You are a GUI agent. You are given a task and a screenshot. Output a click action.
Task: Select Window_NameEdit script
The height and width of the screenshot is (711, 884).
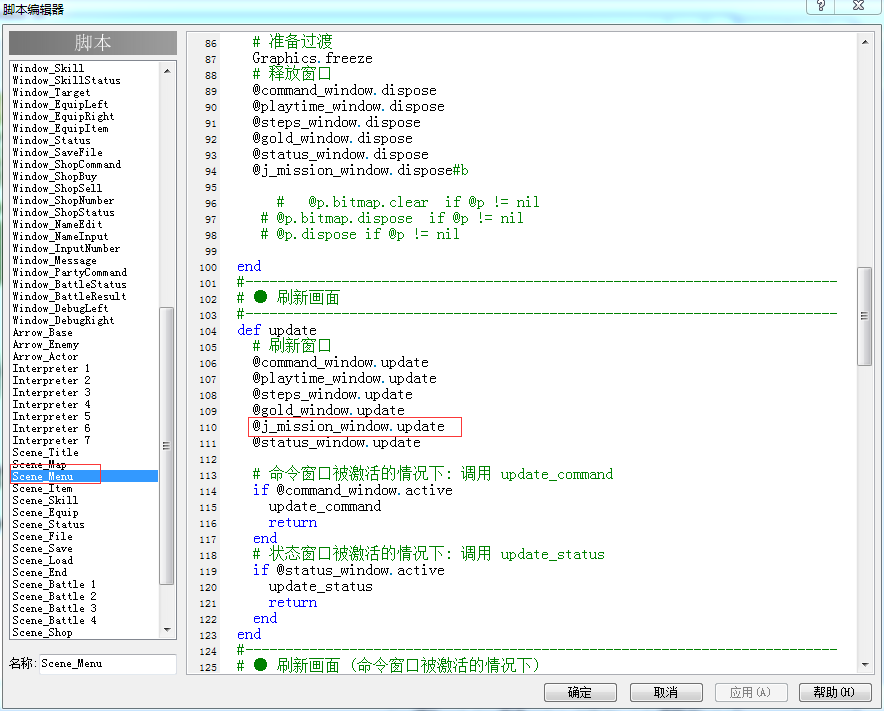click(x=58, y=224)
